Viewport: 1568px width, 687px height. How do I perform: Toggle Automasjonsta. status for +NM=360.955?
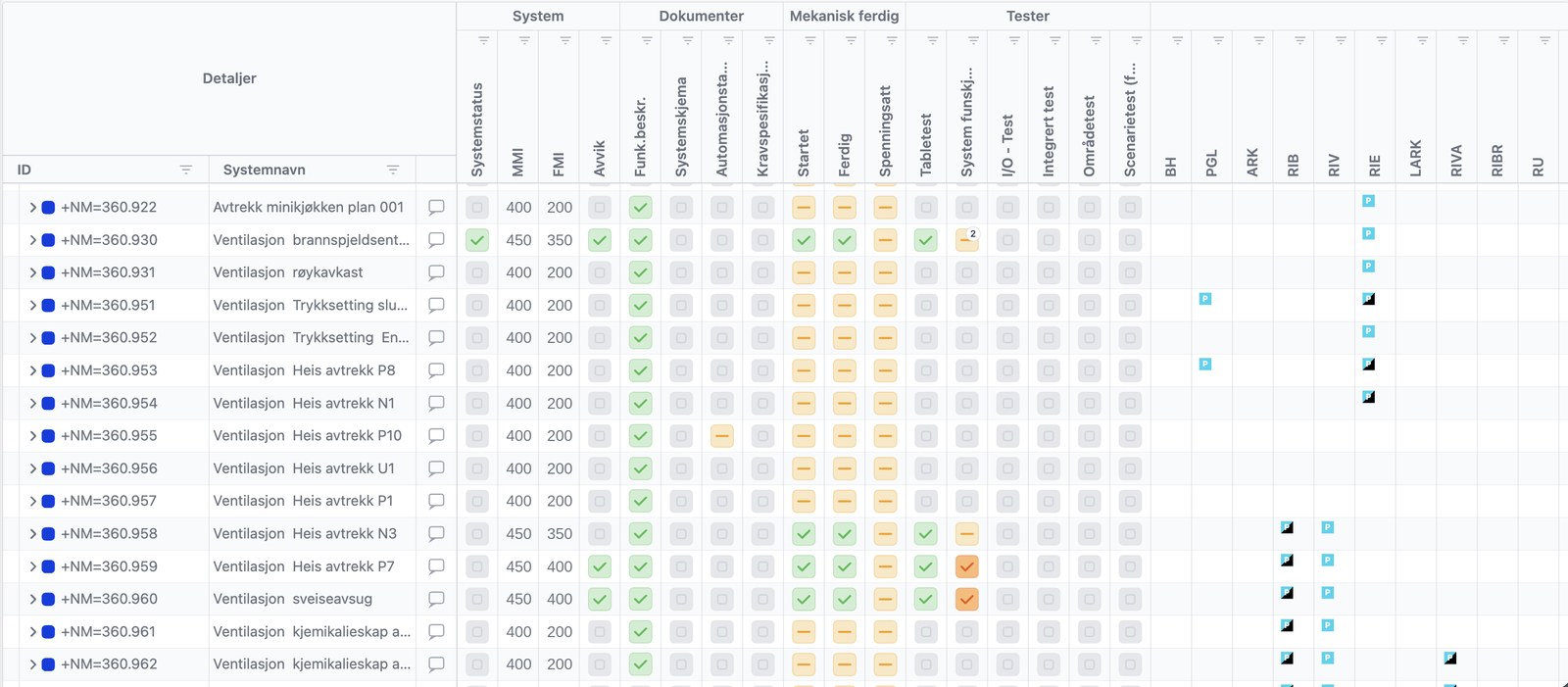(x=722, y=435)
